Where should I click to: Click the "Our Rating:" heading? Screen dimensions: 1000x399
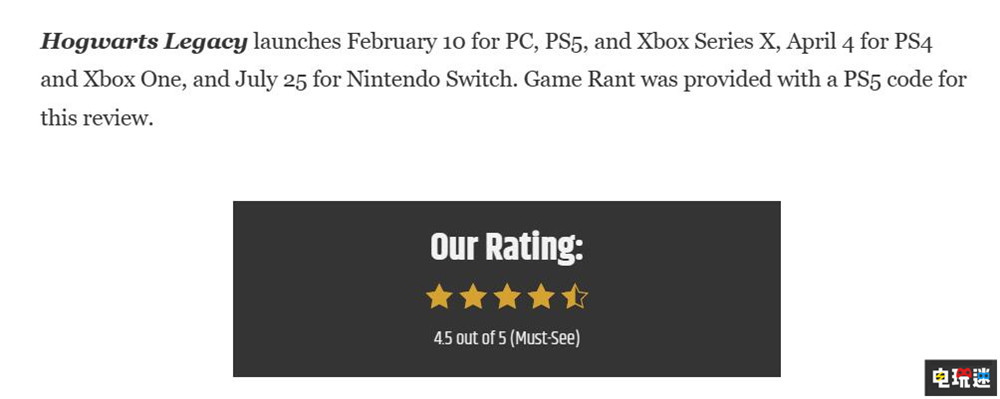tap(507, 247)
